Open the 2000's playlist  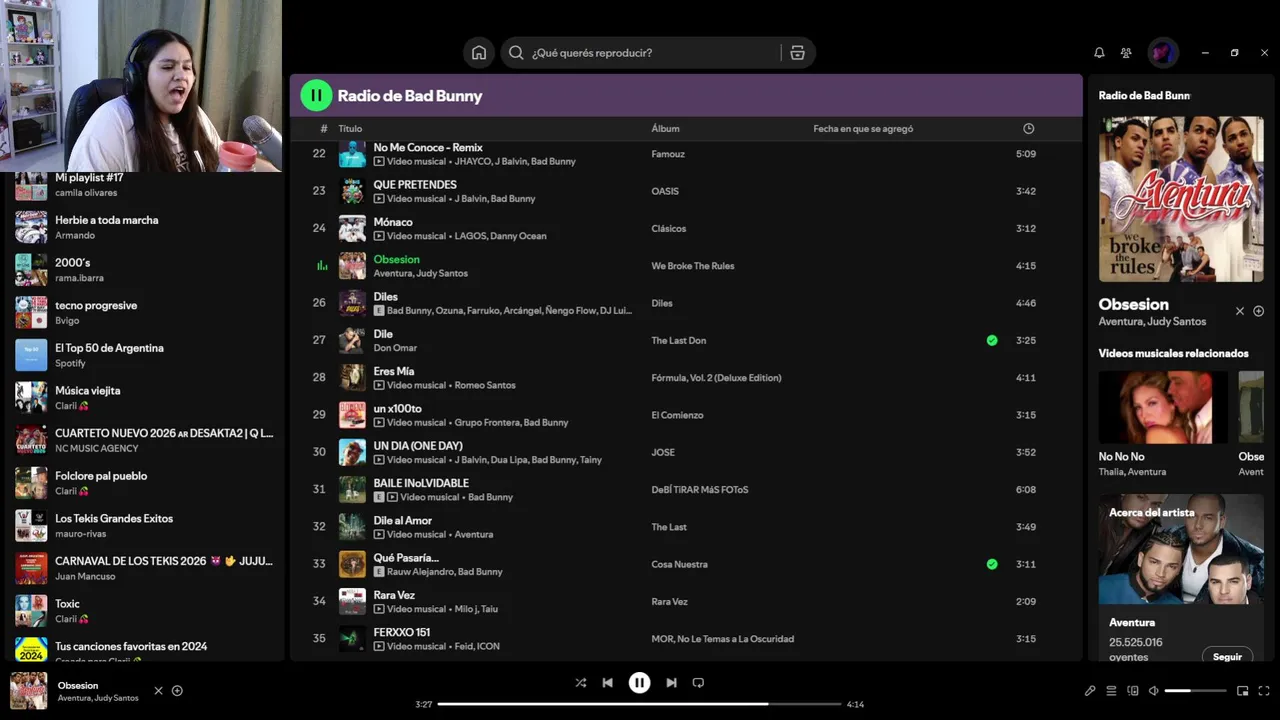145,270
